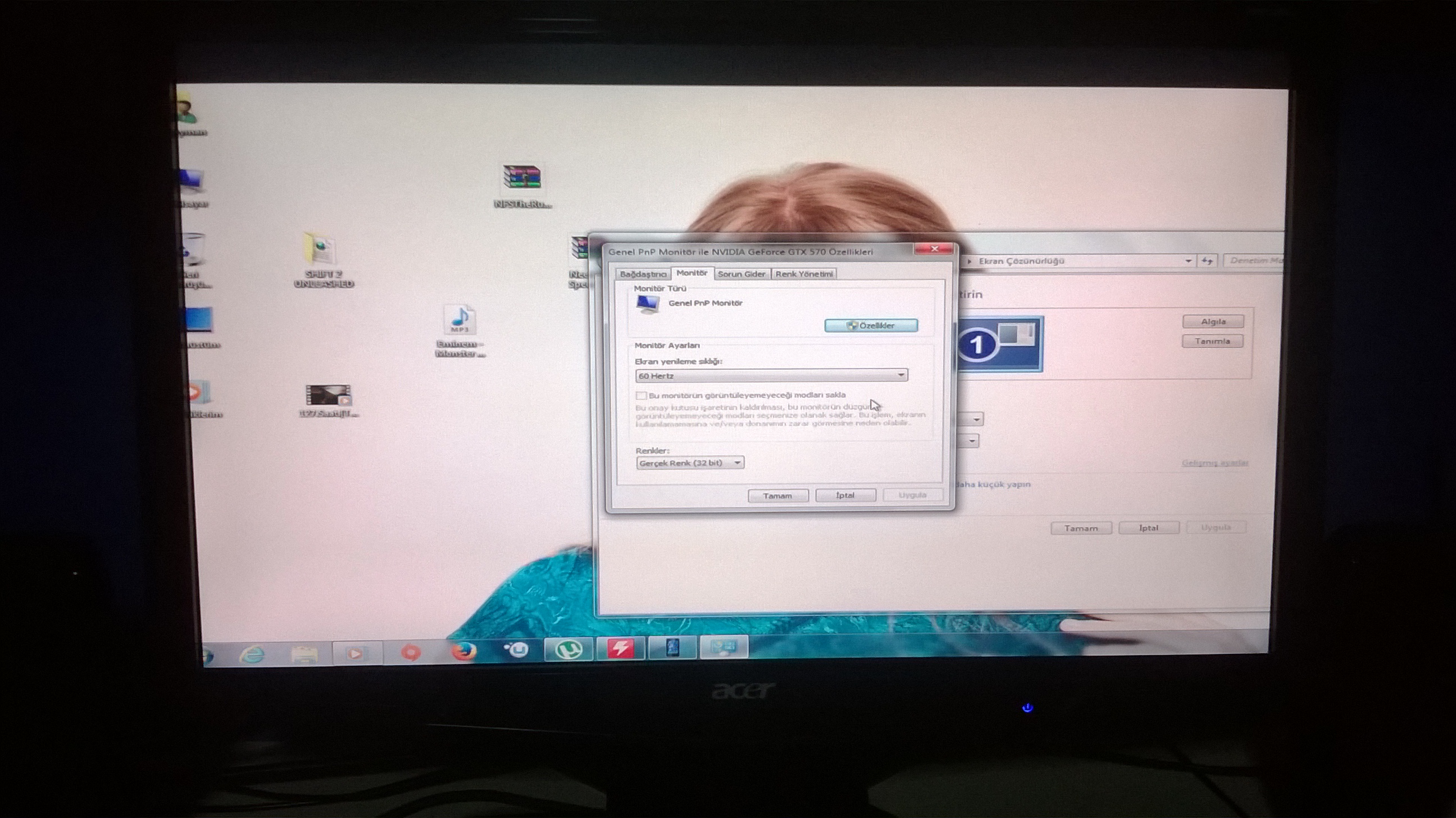Image resolution: width=1456 pixels, height=818 pixels.
Task: Open Windows Media Player taskbar icon
Action: tap(356, 653)
